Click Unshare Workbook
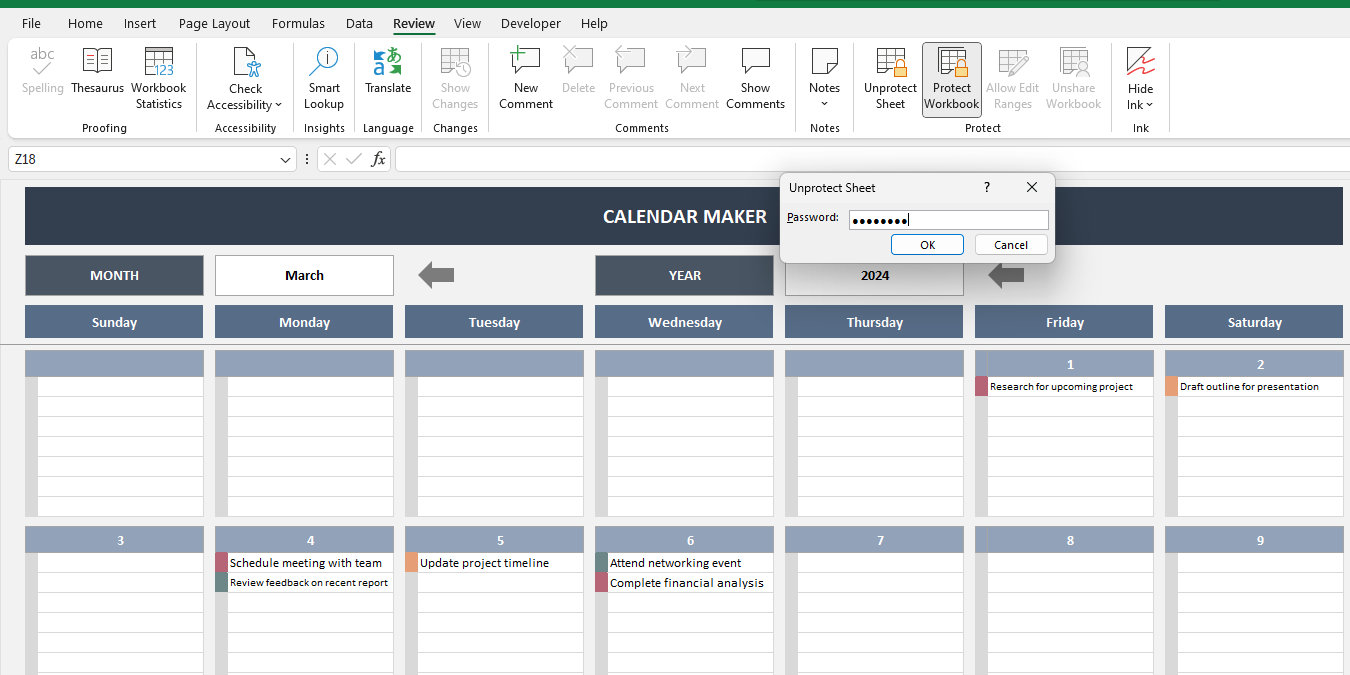The width and height of the screenshot is (1350, 675). (x=1073, y=75)
